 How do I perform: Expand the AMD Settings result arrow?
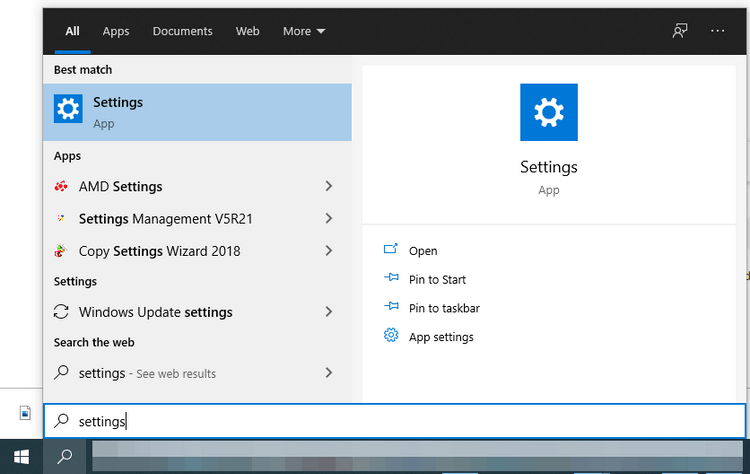[328, 187]
